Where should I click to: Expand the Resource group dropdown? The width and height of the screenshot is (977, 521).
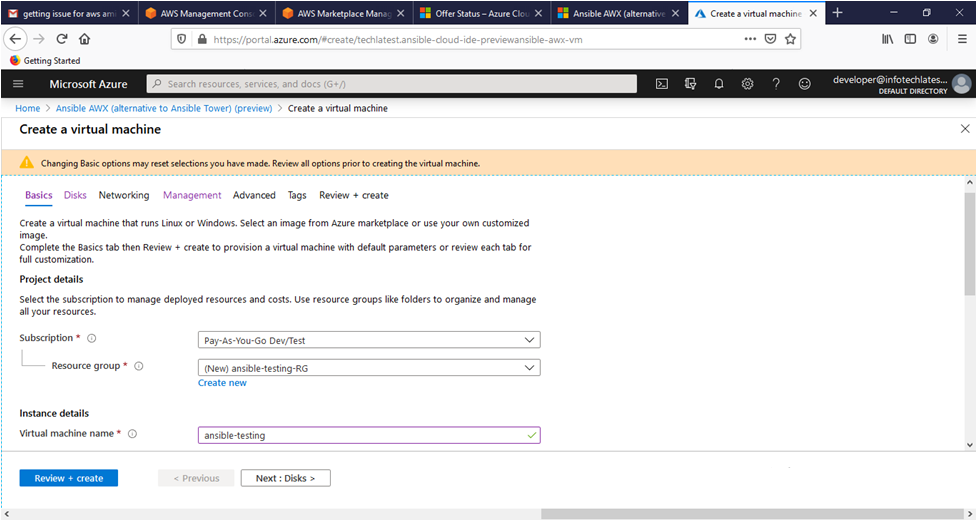(x=369, y=368)
